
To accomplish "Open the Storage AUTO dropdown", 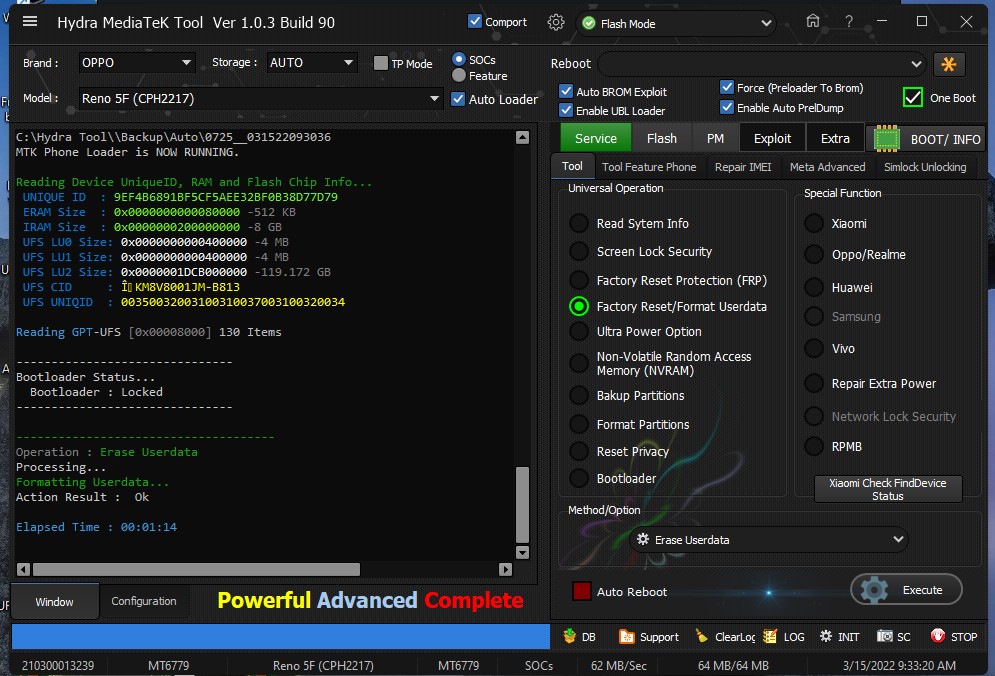I will pyautogui.click(x=311, y=63).
